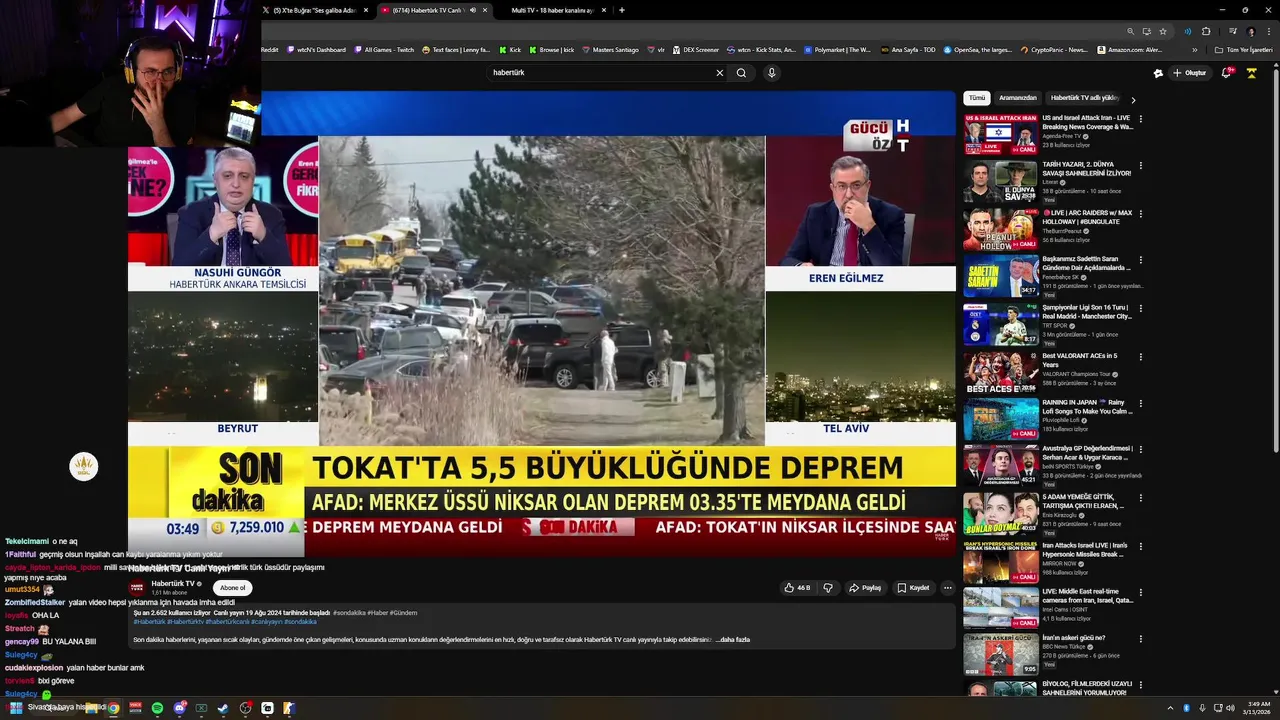This screenshot has height=720, width=1280.
Task: Like the video with the 46 B thumbs up
Action: (797, 588)
